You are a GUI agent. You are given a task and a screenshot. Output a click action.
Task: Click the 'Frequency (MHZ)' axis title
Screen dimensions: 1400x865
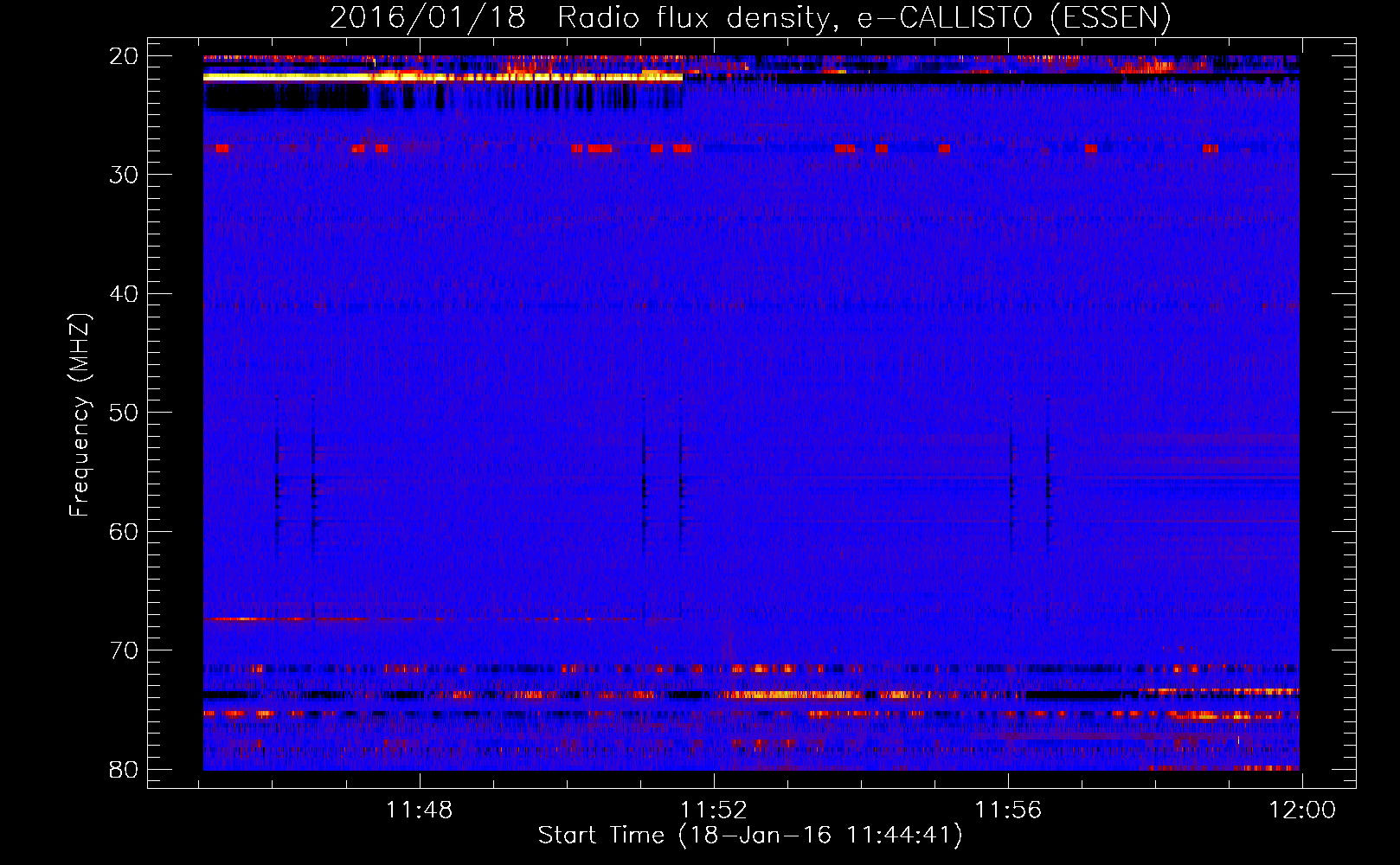point(80,415)
